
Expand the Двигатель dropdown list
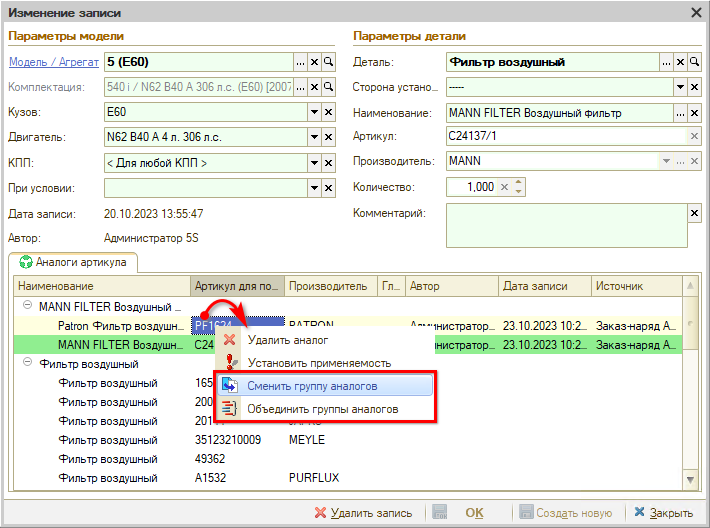click(314, 137)
